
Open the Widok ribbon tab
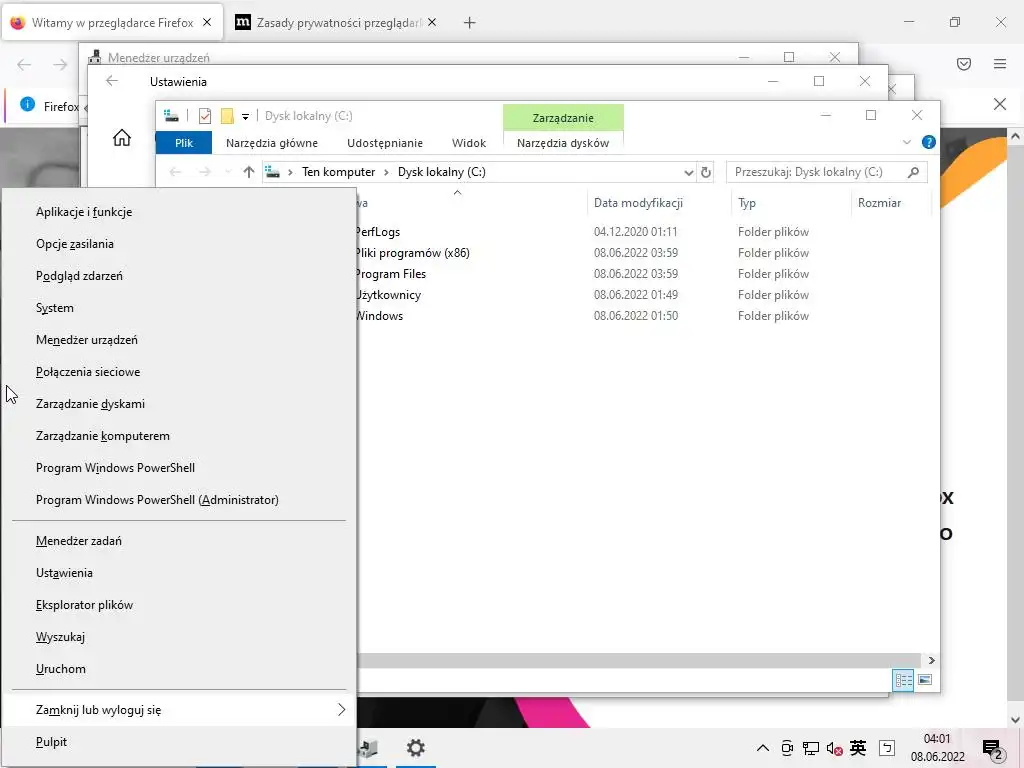click(469, 143)
